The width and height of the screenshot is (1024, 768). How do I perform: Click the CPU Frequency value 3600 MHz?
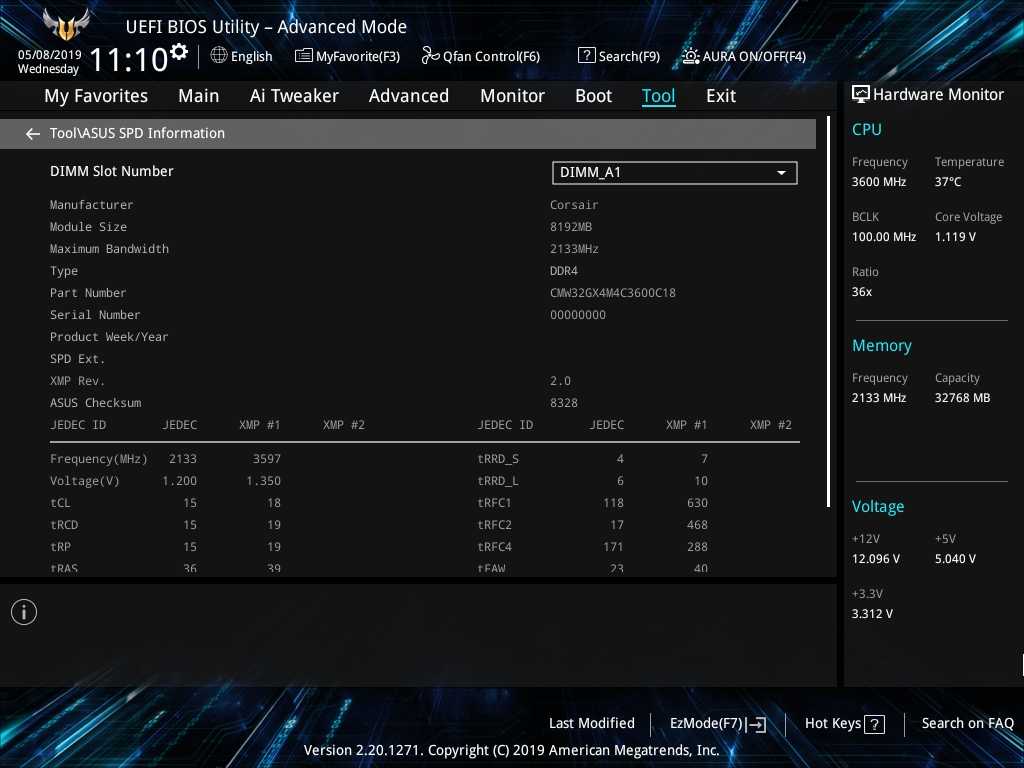[878, 182]
